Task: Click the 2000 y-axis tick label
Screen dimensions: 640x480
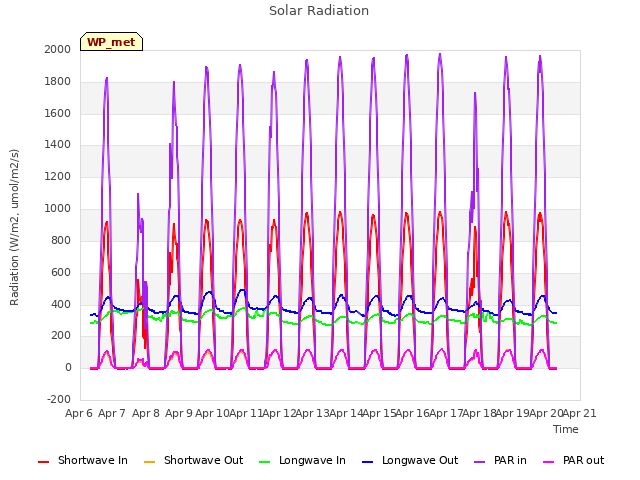Action: pyautogui.click(x=58, y=49)
